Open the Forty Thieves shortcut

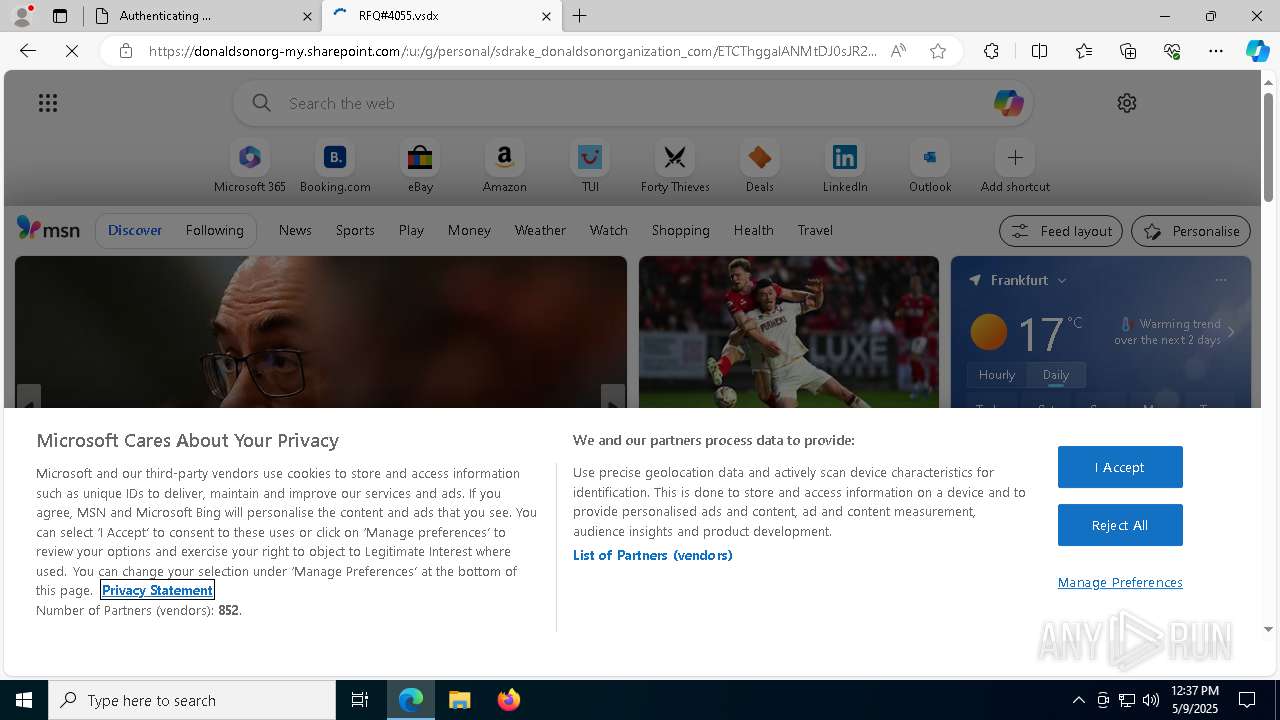(675, 166)
